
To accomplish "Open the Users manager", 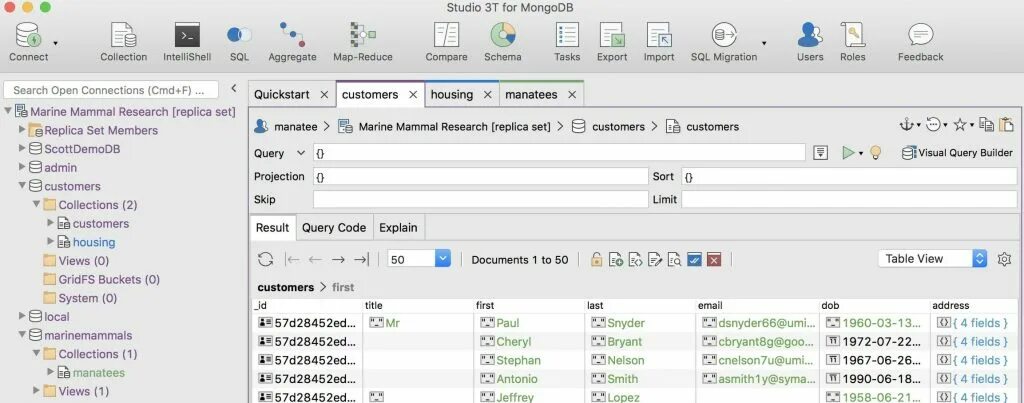I will tap(810, 35).
